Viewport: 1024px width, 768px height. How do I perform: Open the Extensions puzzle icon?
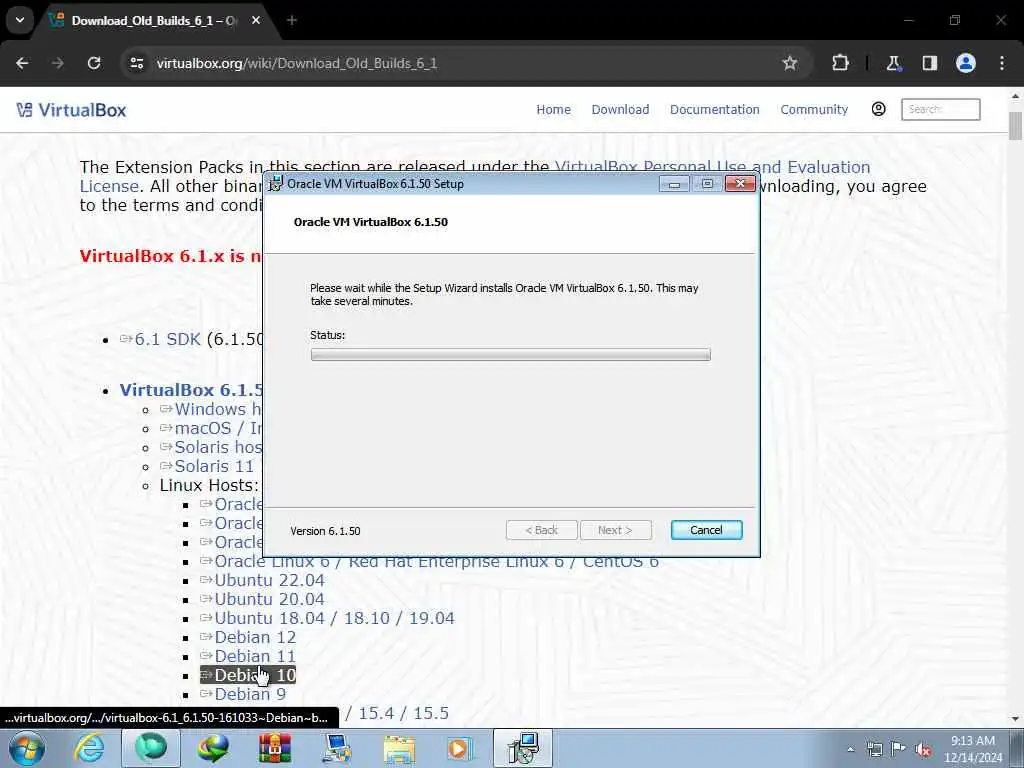pos(840,63)
